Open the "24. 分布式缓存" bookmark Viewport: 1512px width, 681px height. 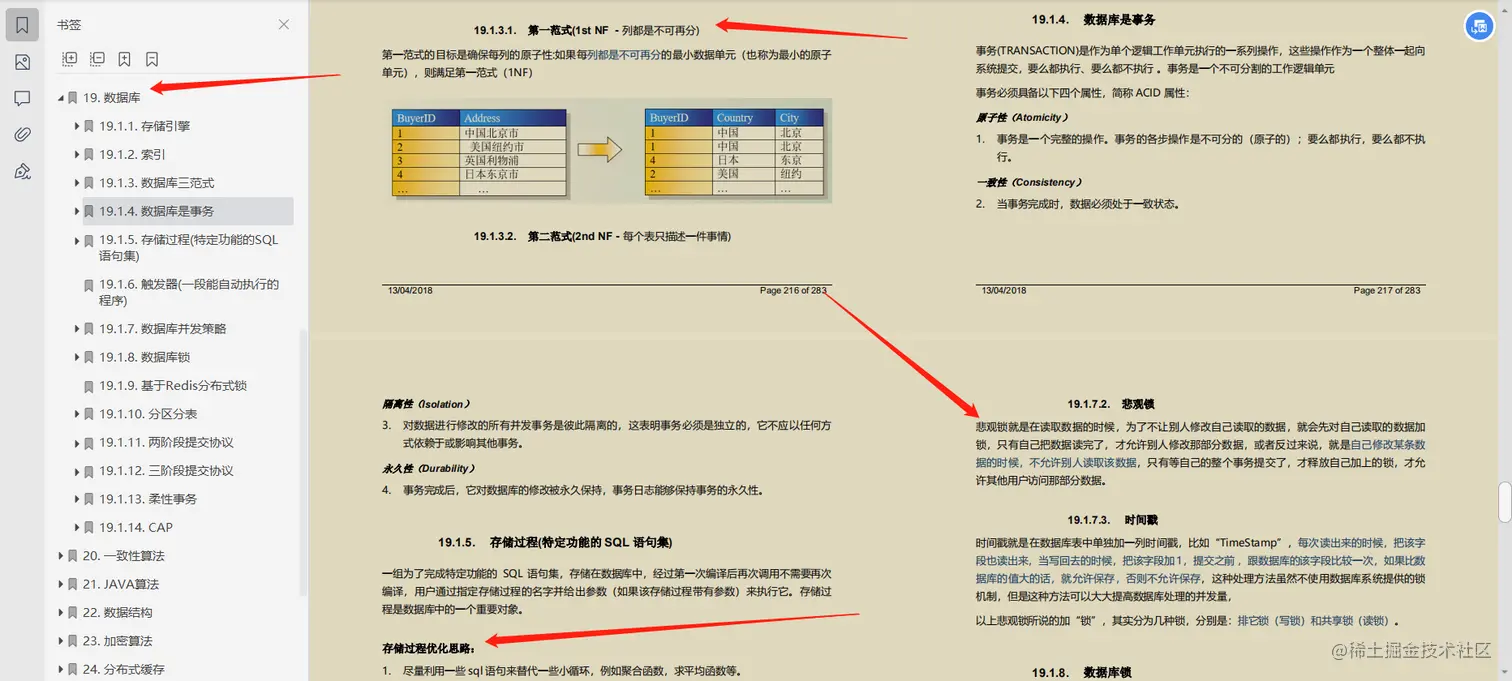click(122, 668)
